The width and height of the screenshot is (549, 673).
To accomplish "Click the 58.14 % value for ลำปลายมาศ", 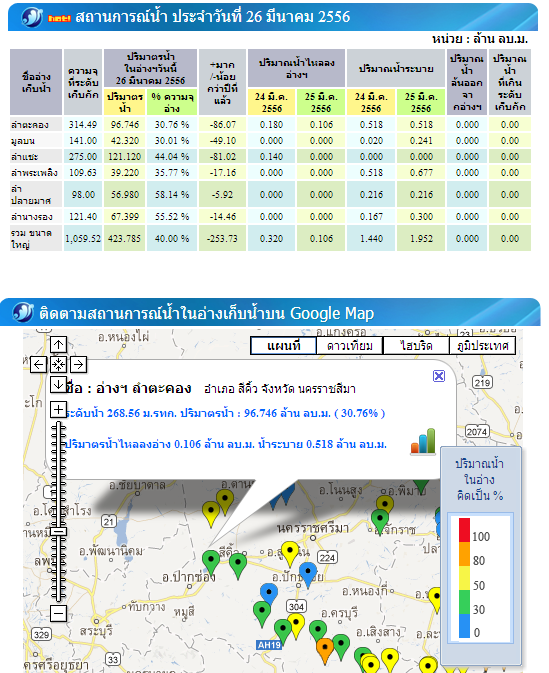I will pyautogui.click(x=172, y=194).
